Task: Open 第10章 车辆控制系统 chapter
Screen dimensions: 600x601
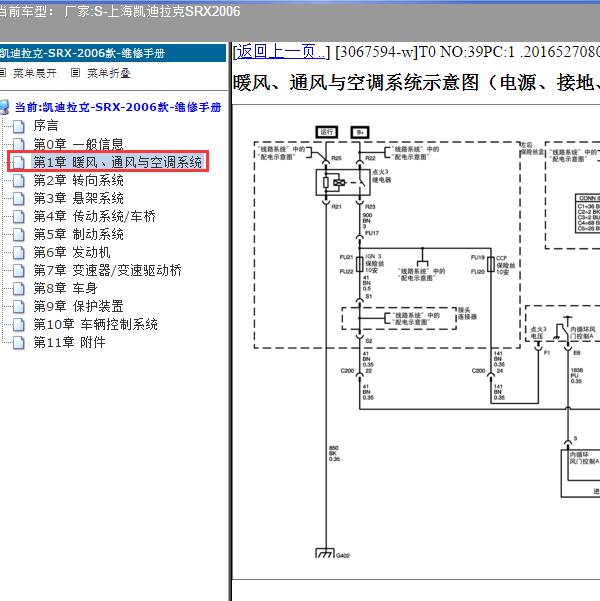Action: [95, 324]
